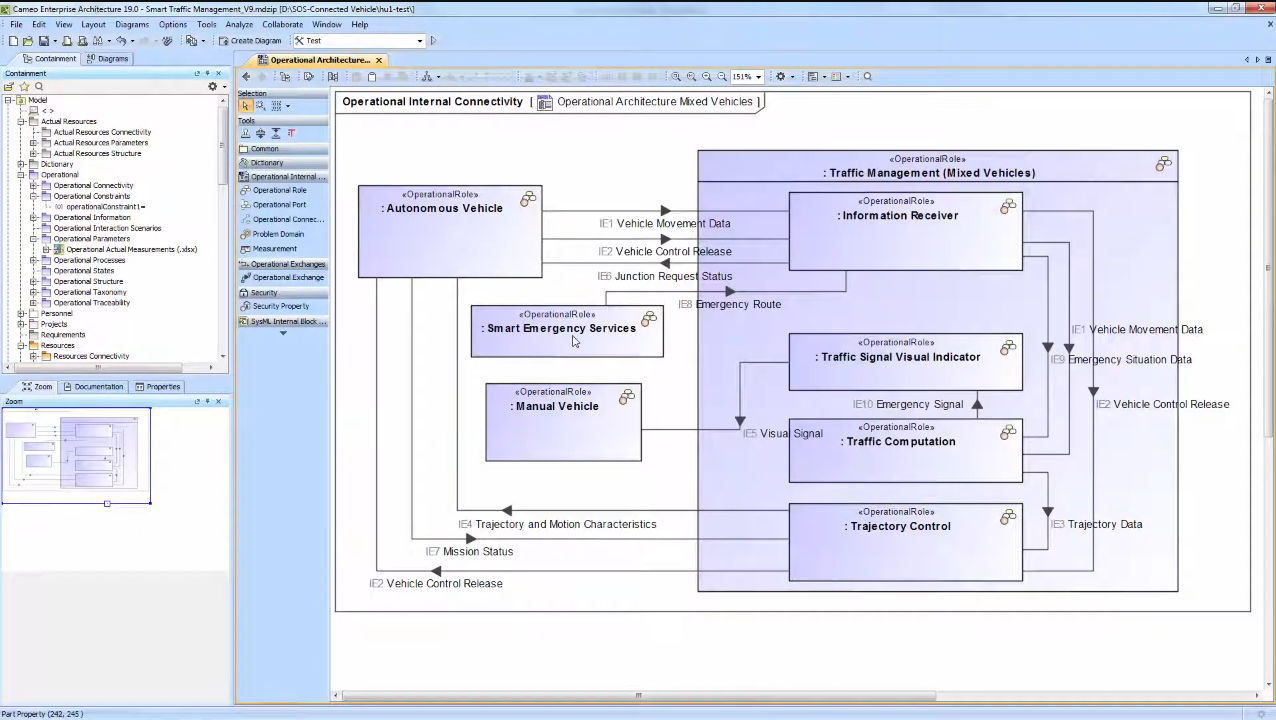The width and height of the screenshot is (1276, 720).
Task: Expand the Personnel tree node
Action: click(x=21, y=313)
